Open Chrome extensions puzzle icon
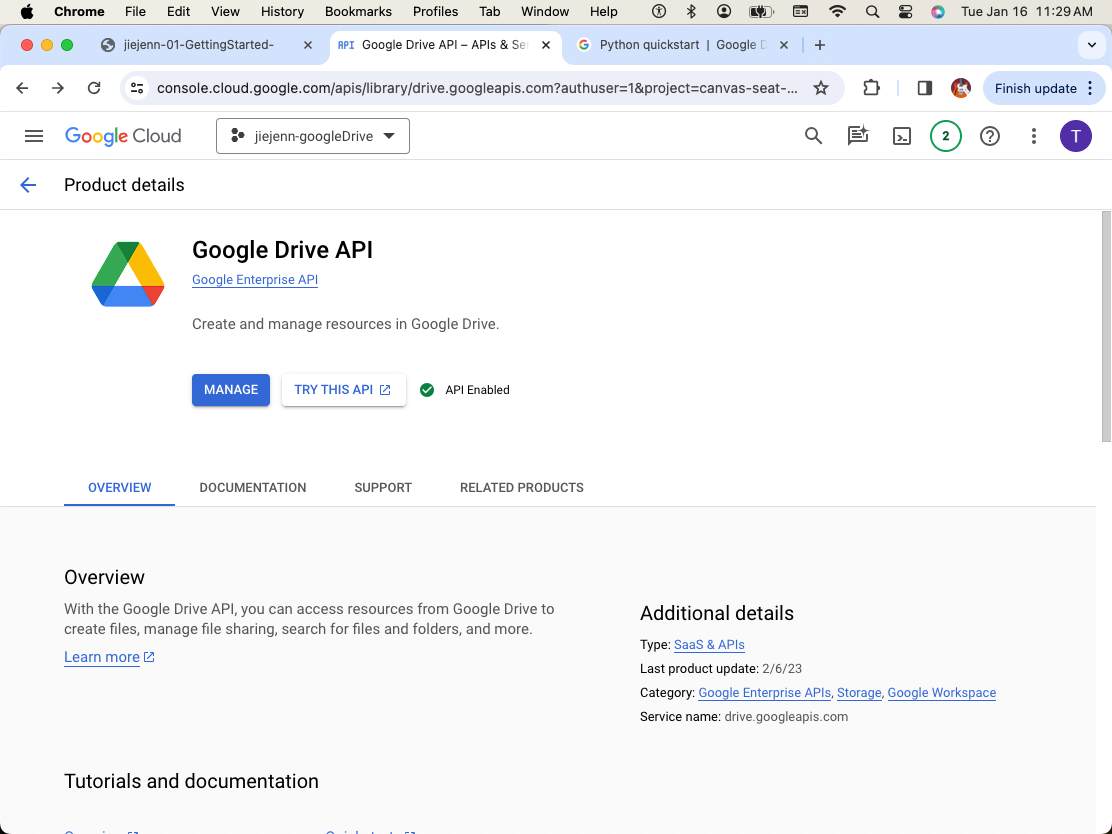Viewport: 1112px width, 834px height. [871, 88]
